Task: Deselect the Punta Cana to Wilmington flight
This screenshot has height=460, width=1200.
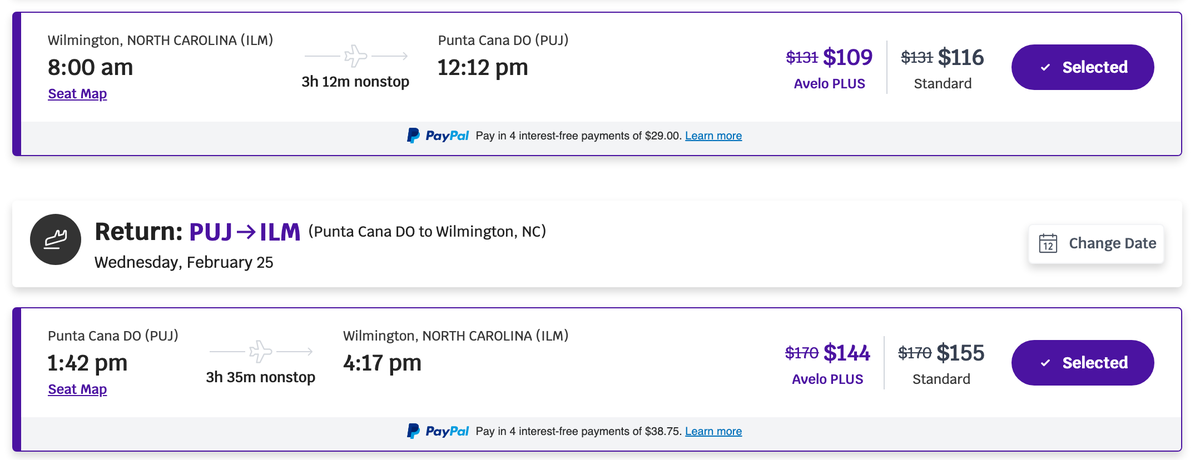Action: tap(1083, 364)
